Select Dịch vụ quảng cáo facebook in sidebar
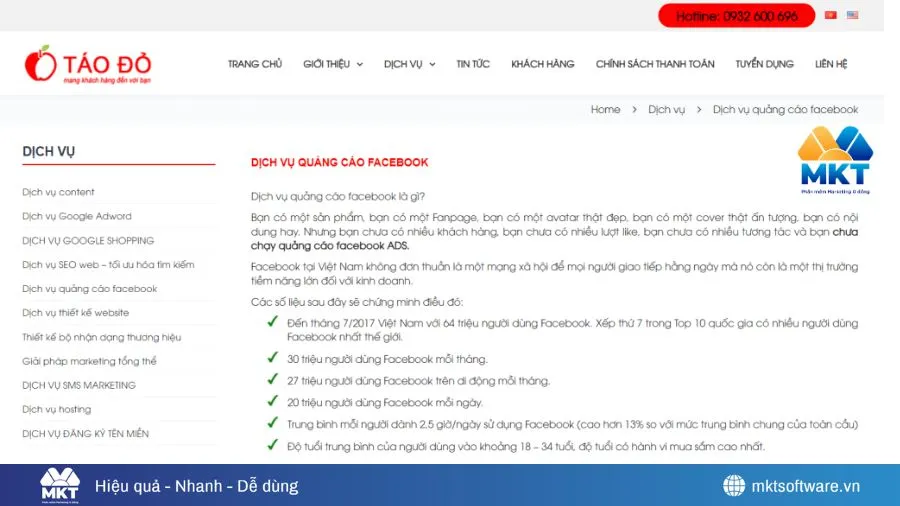This screenshot has width=900, height=506. (90, 289)
